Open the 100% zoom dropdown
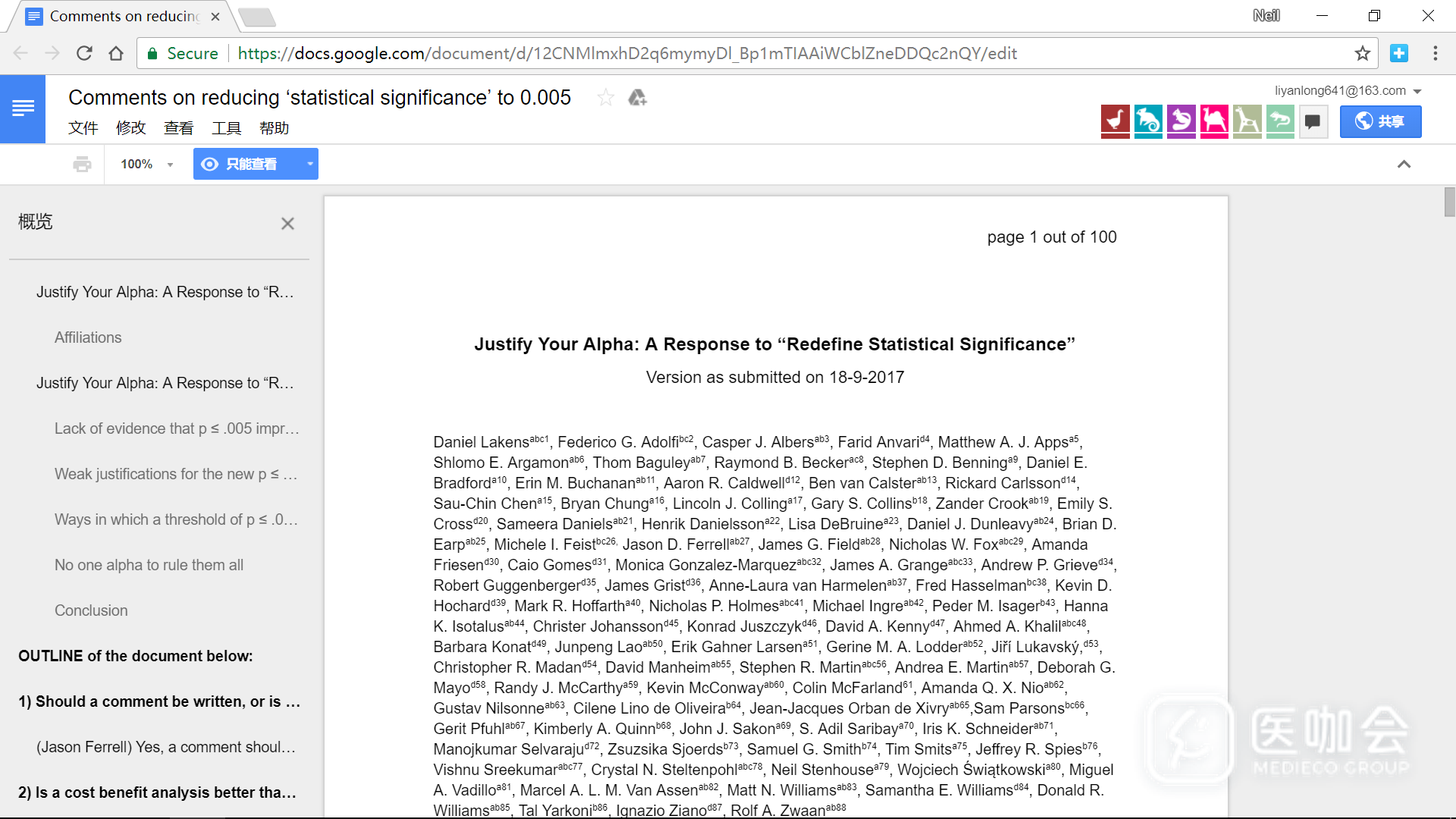 pos(147,165)
